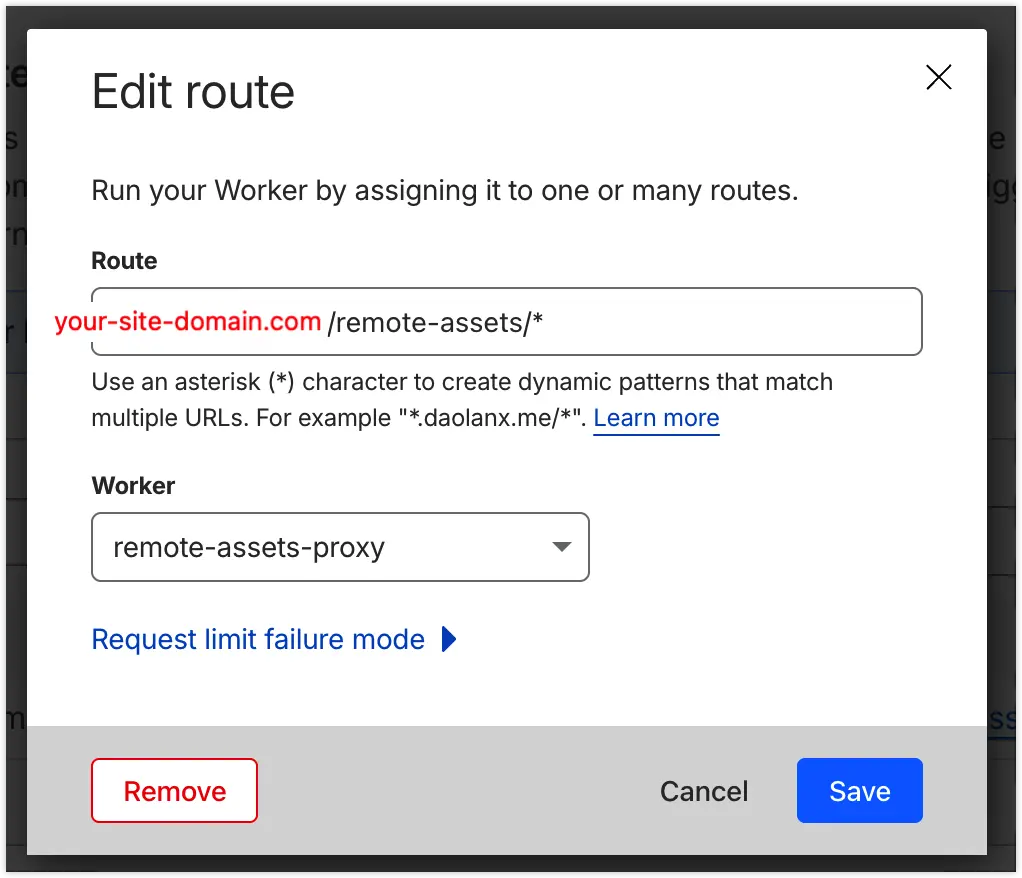1022x878 pixels.
Task: Click the Remove button
Action: [x=174, y=791]
